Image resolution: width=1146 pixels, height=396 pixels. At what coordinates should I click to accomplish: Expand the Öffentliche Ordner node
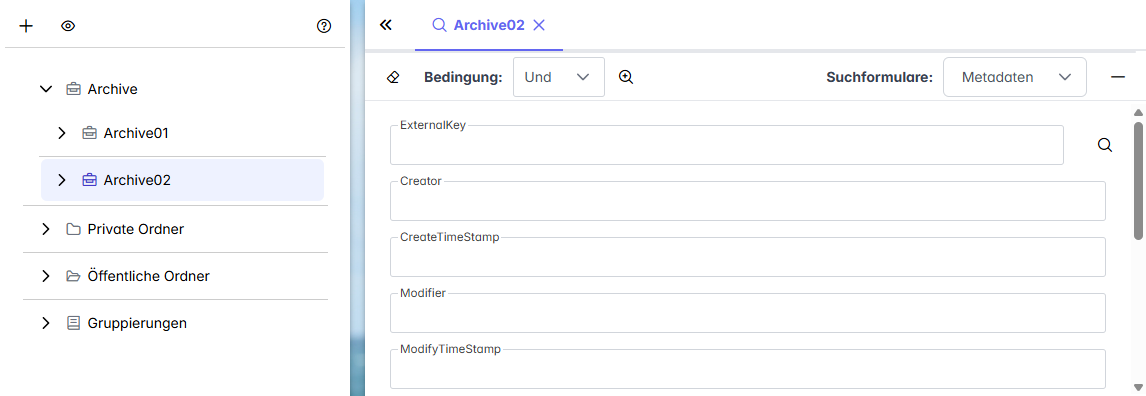point(46,276)
